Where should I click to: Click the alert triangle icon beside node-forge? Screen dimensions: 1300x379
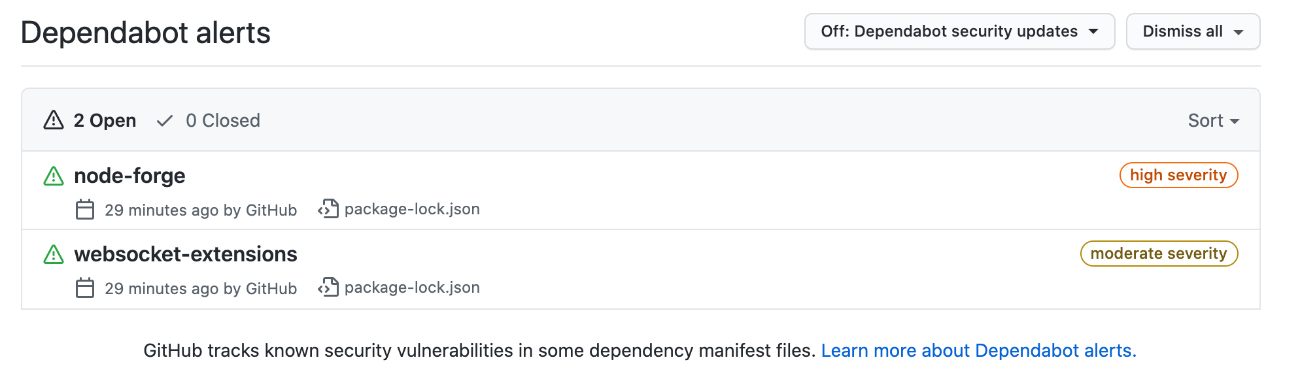[53, 177]
